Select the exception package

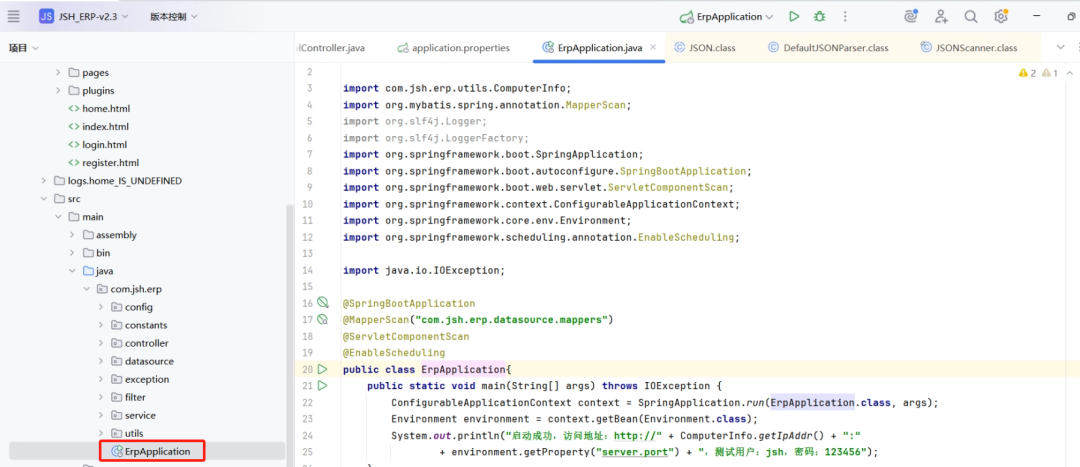coord(147,379)
